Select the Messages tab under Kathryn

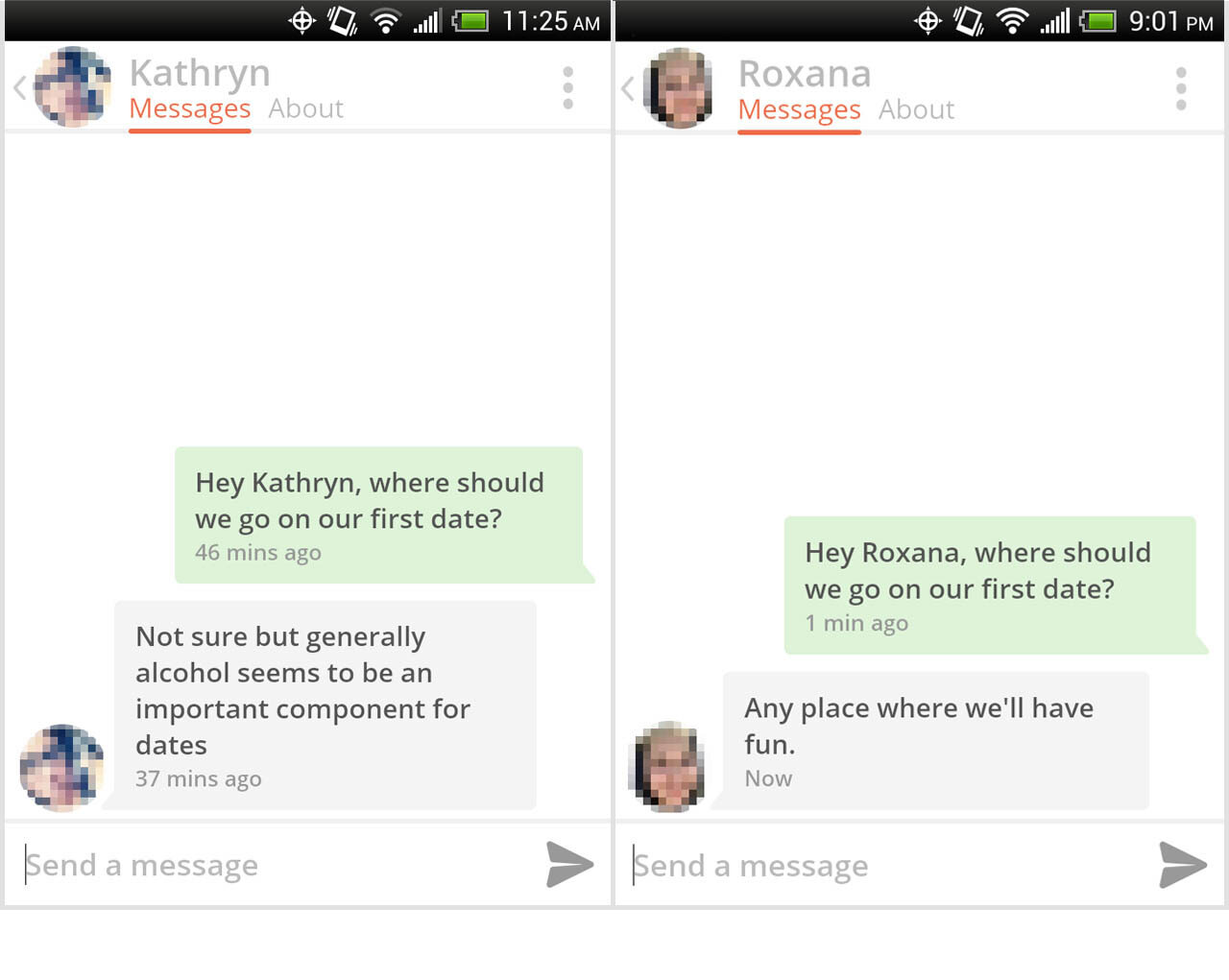point(189,109)
